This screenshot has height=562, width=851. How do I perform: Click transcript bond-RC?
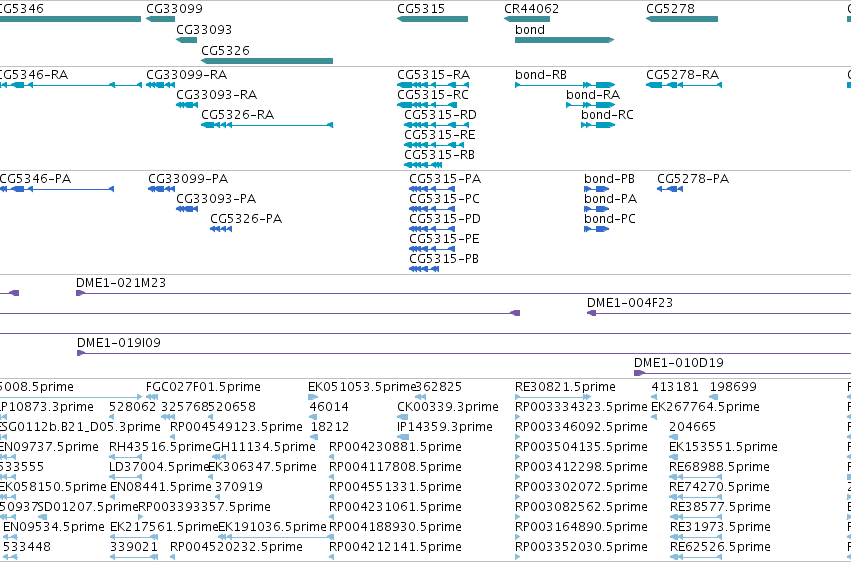coord(607,114)
